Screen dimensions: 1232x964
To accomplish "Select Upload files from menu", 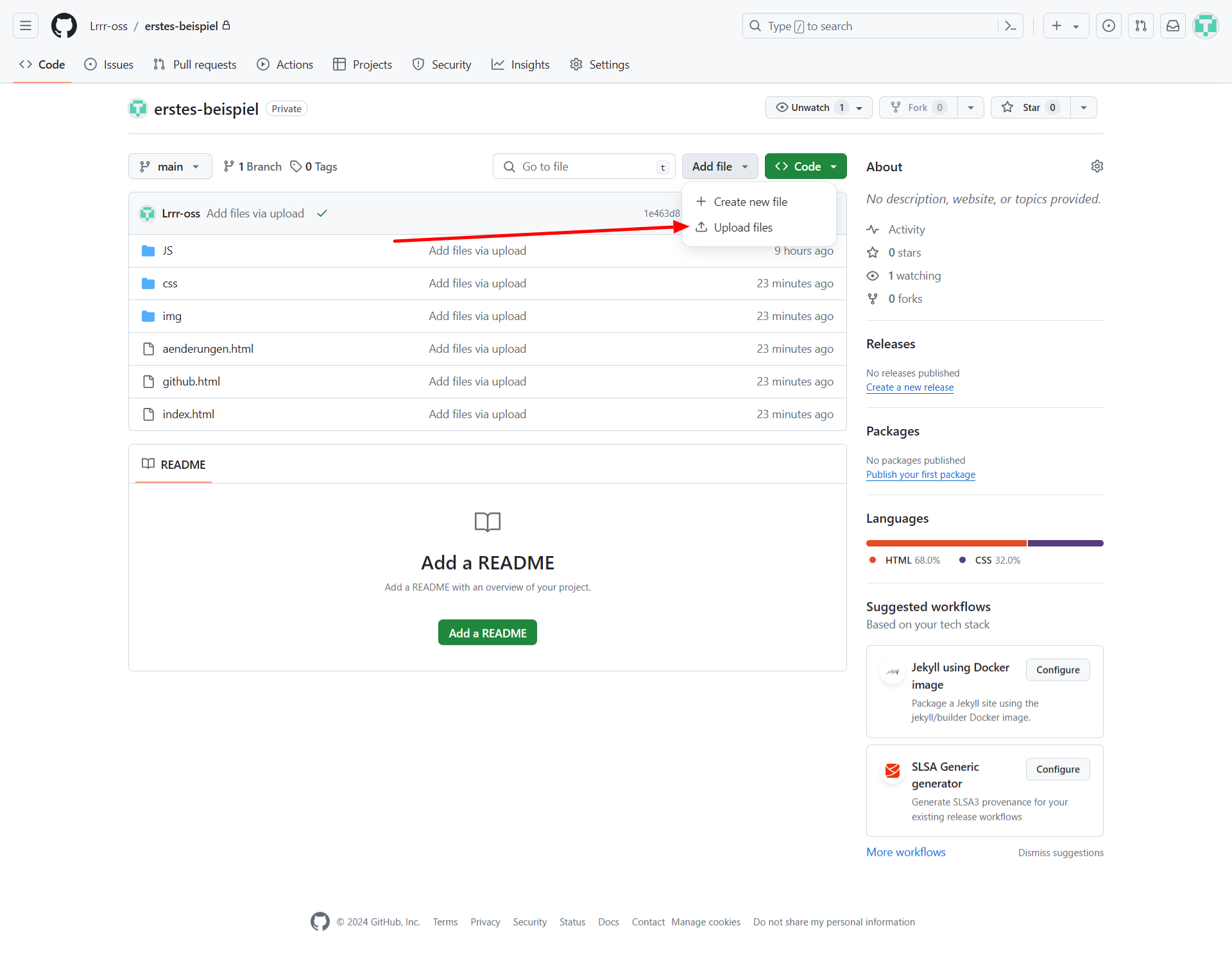I will (x=742, y=228).
